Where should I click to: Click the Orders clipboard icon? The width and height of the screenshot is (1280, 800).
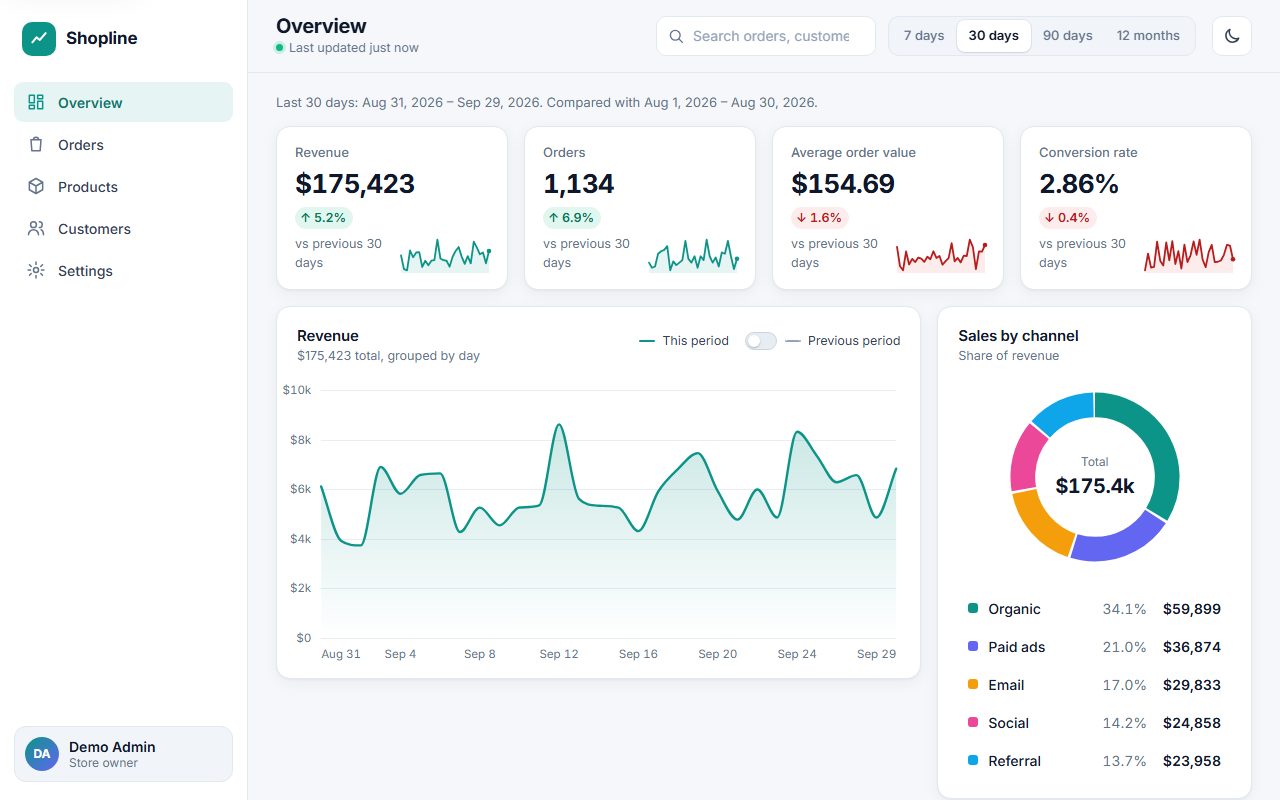click(36, 144)
